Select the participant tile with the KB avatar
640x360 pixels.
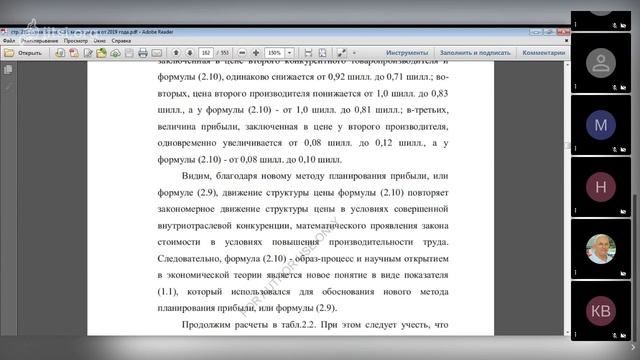[601, 311]
